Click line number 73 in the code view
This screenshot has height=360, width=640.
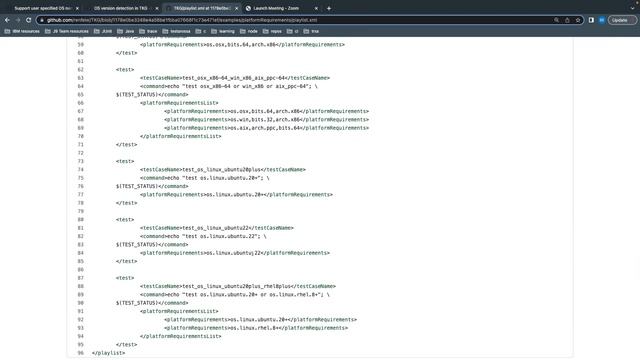click(80, 161)
